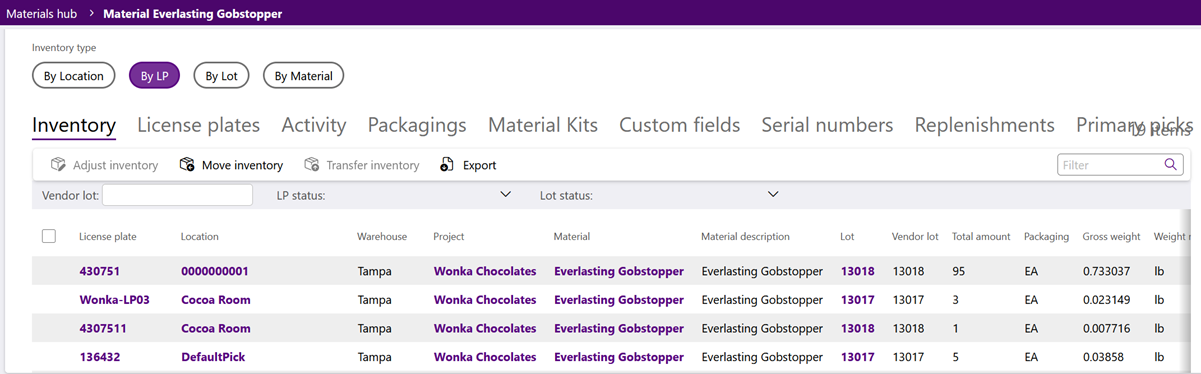
Task: Sort by License plate column header
Action: point(108,237)
